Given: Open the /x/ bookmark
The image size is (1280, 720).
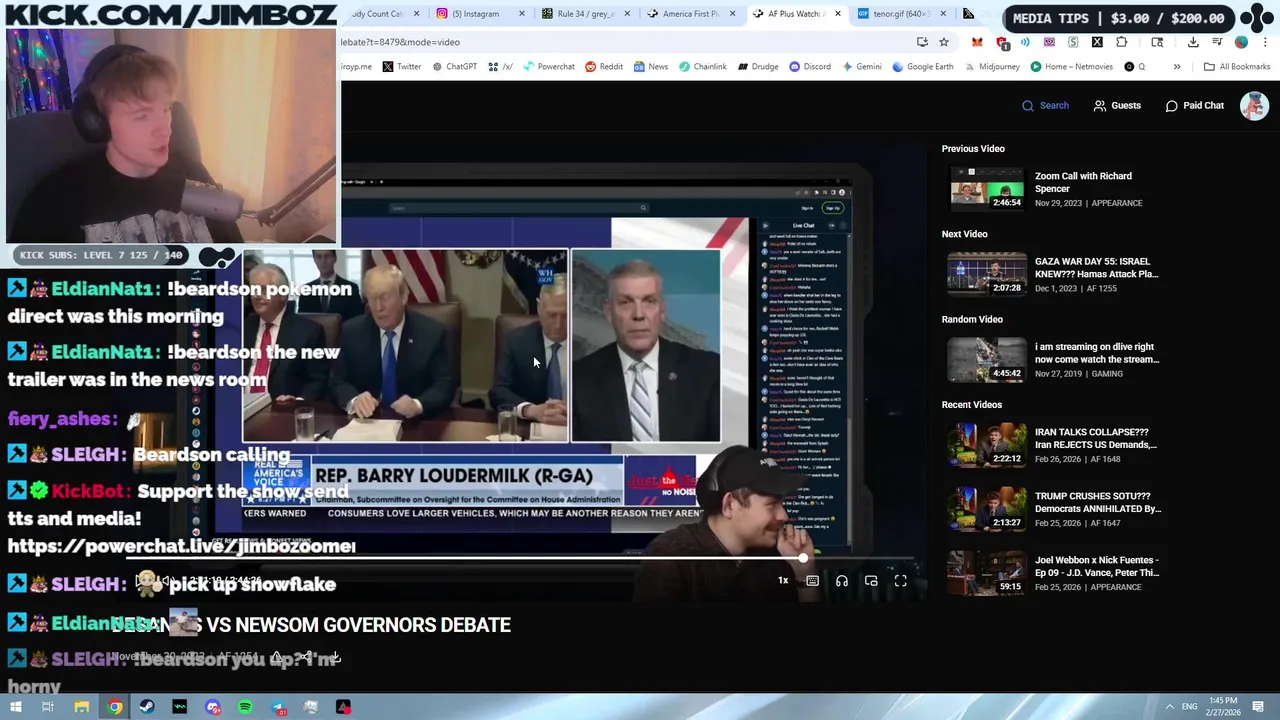Looking at the screenshot, I should coord(500,67).
